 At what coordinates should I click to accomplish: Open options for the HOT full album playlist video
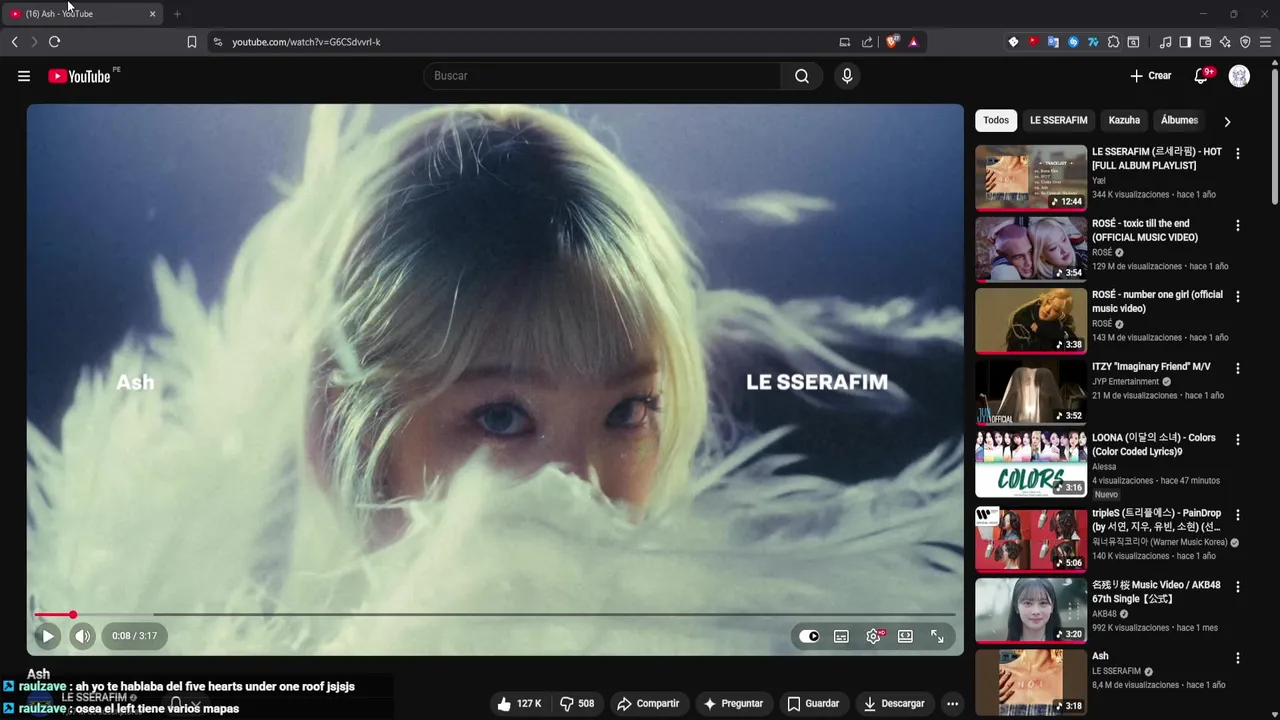pos(1238,154)
